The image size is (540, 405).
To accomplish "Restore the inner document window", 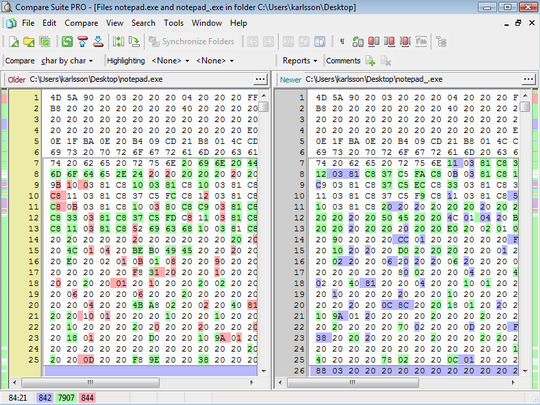I will [x=518, y=23].
